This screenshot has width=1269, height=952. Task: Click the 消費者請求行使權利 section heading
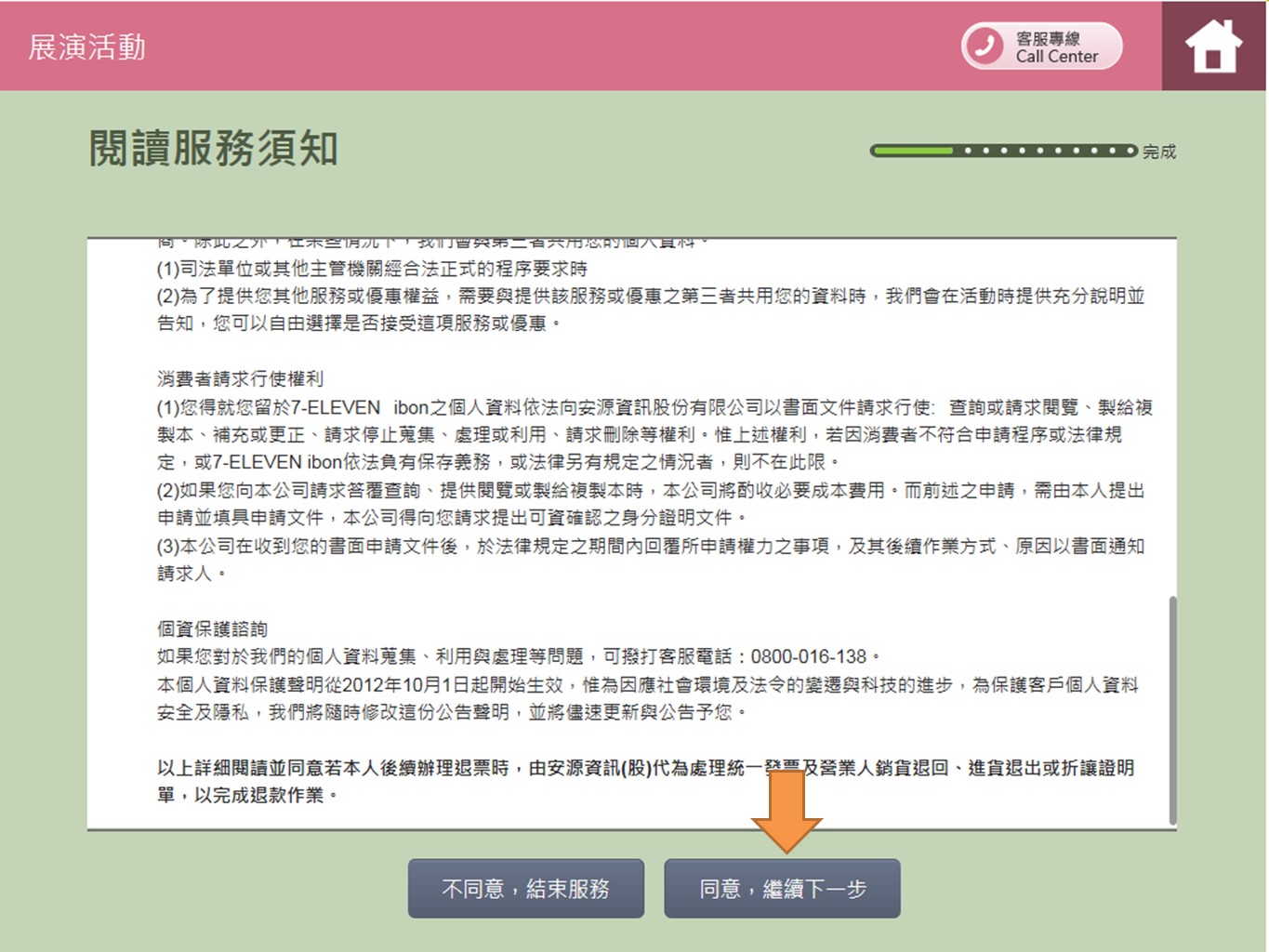tap(240, 378)
